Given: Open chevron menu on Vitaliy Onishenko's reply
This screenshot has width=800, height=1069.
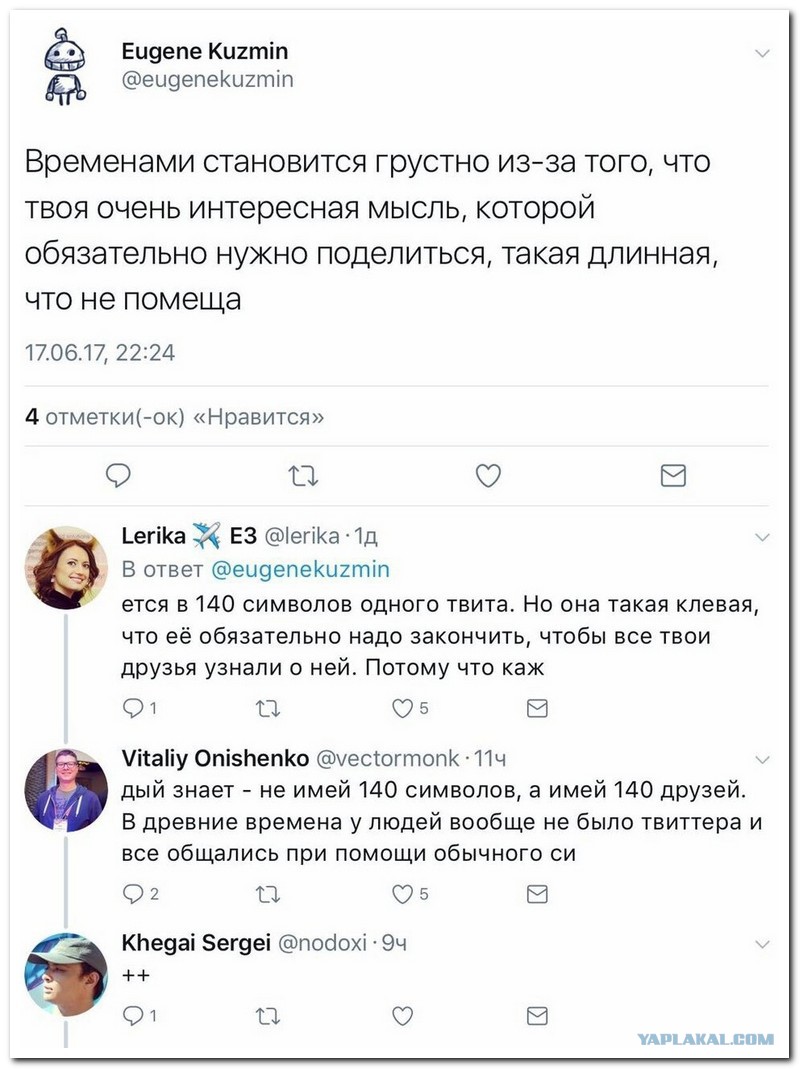Looking at the screenshot, I should pos(762,759).
